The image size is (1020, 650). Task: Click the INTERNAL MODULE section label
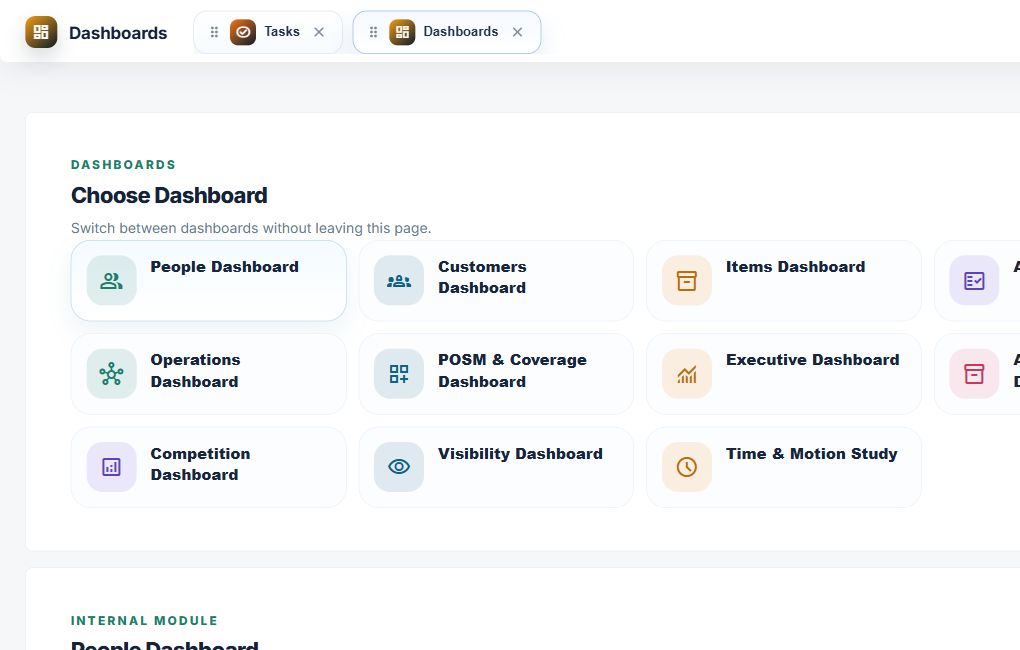tap(144, 621)
